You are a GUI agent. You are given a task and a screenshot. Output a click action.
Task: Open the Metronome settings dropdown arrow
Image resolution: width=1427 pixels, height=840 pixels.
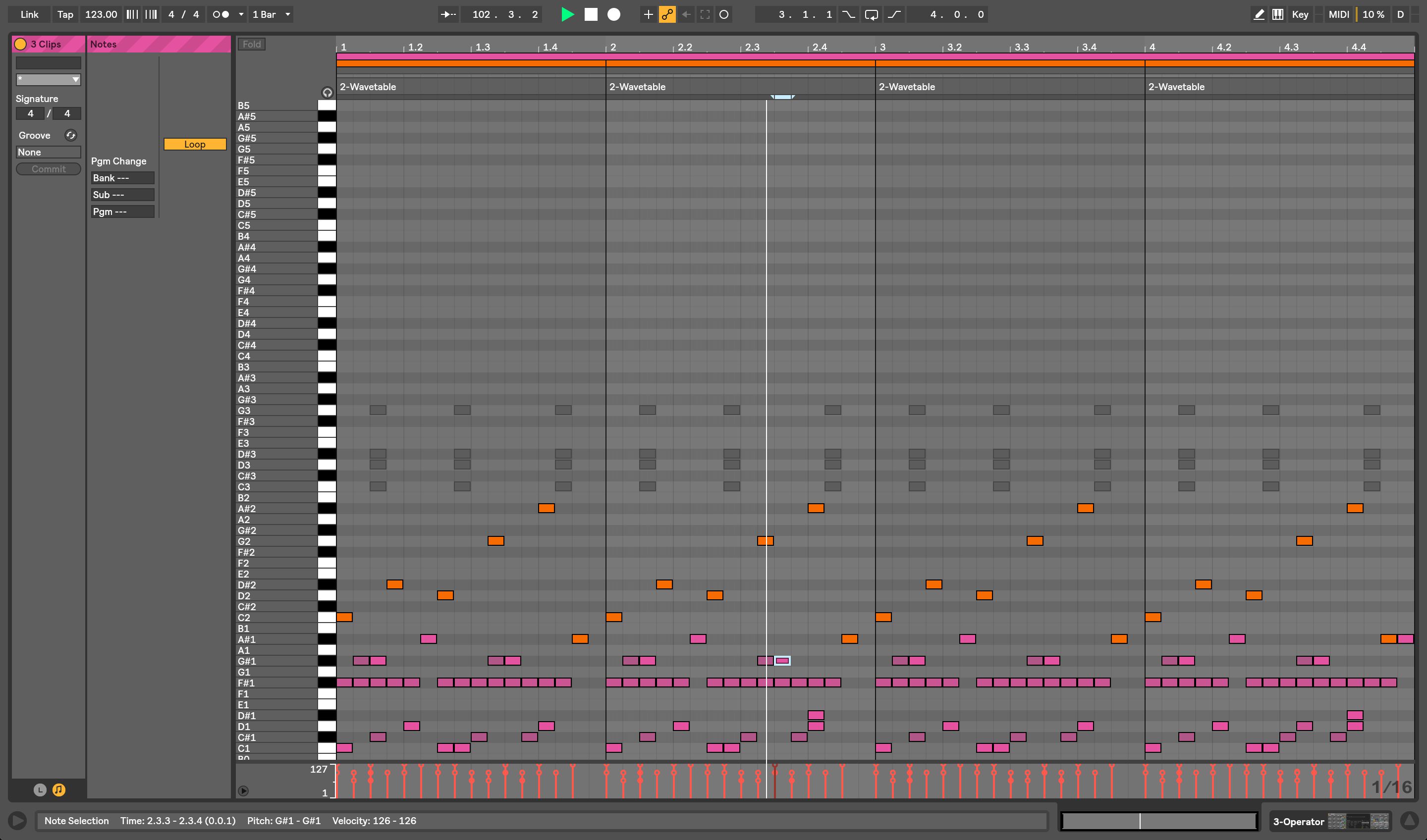[x=241, y=15]
